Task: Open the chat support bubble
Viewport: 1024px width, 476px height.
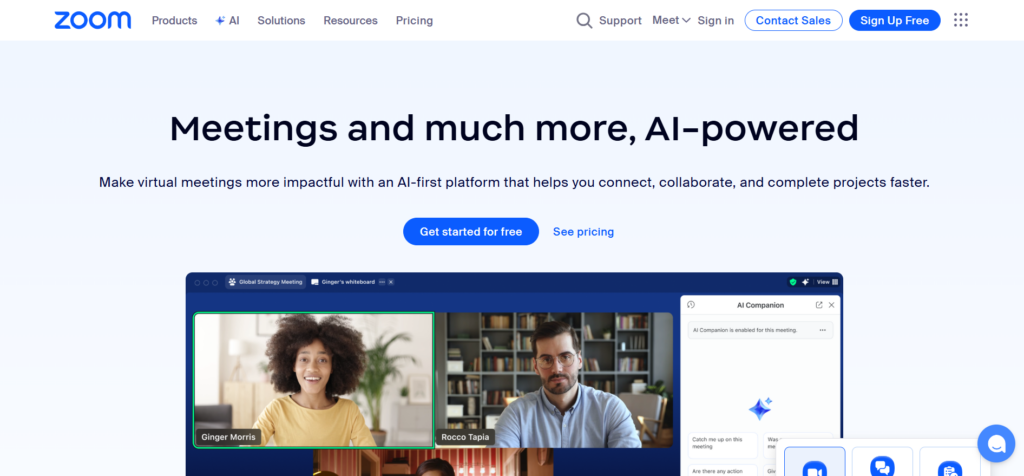Action: [996, 443]
